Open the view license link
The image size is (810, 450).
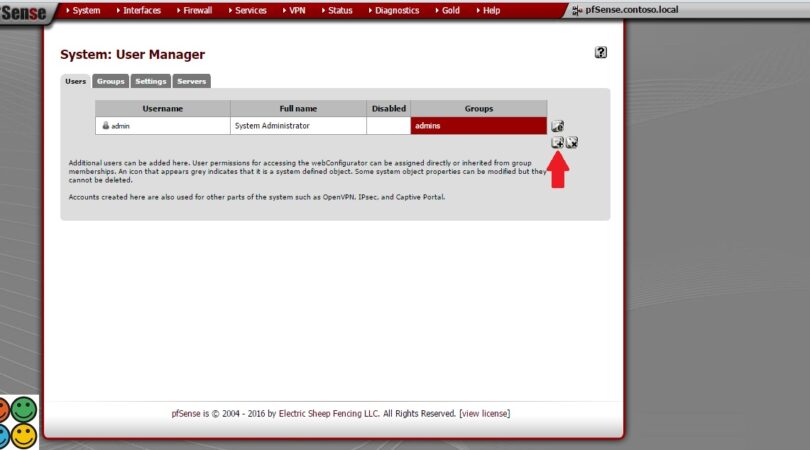(485, 413)
